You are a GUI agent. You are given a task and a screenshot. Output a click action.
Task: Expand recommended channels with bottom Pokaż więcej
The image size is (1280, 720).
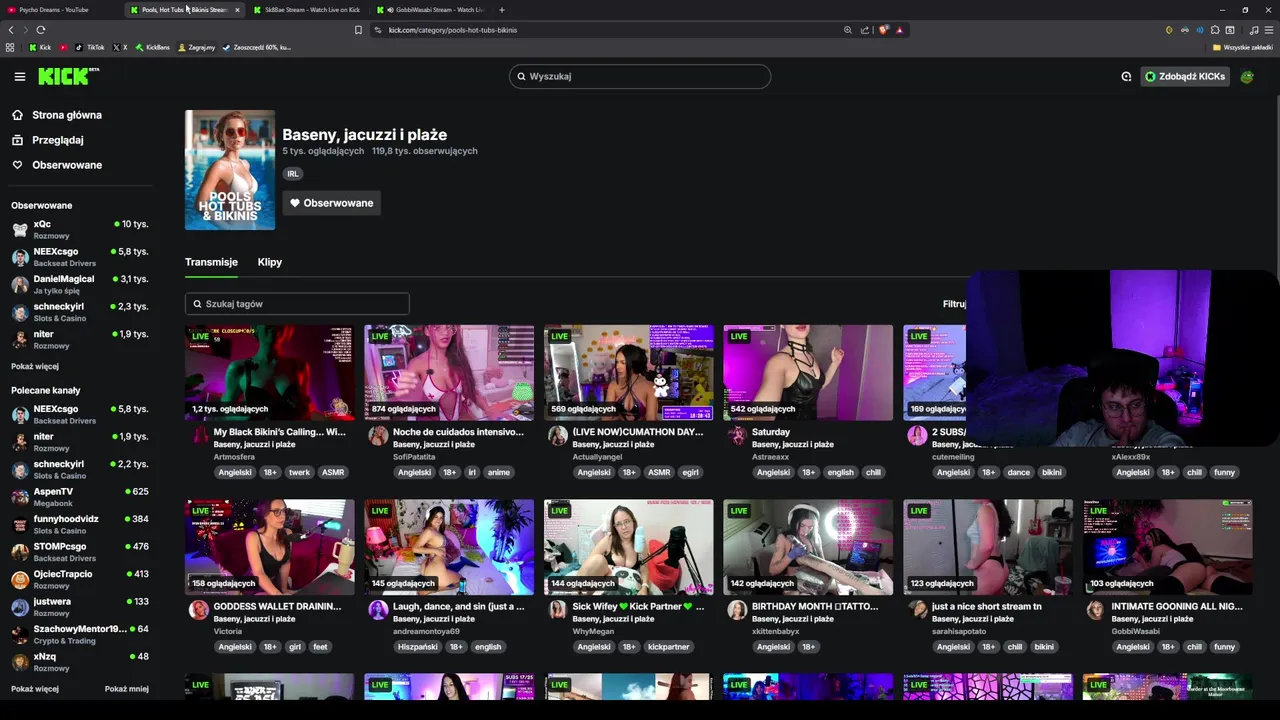pyautogui.click(x=35, y=689)
